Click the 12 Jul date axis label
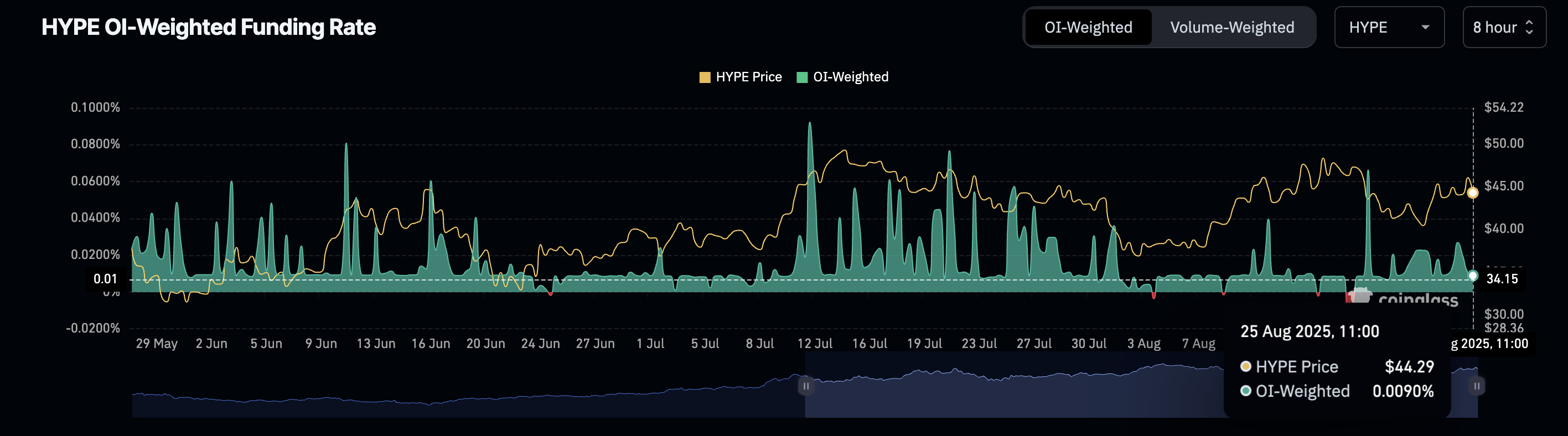This screenshot has height=436, width=1568. click(x=814, y=344)
